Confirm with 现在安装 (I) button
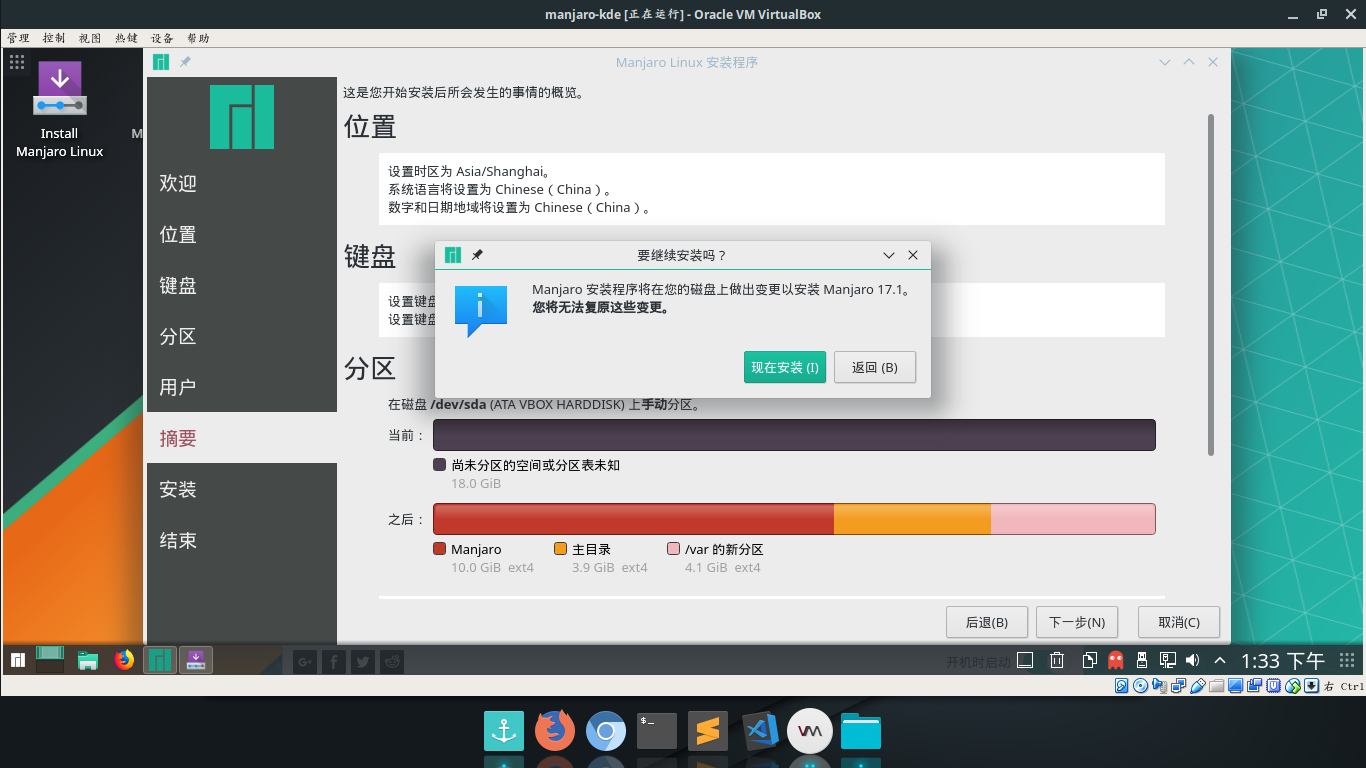 coord(785,367)
